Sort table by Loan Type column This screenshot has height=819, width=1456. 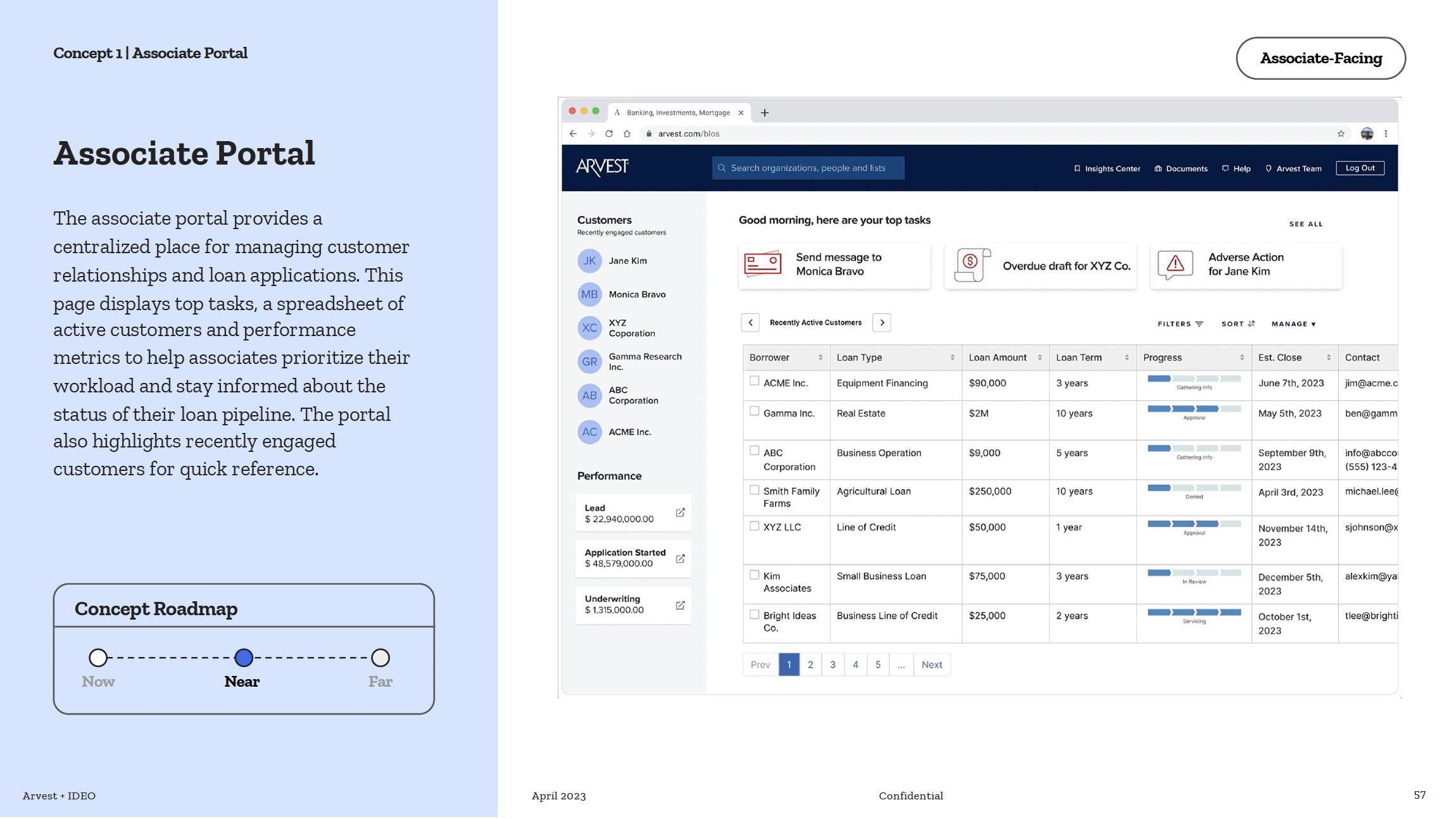952,358
